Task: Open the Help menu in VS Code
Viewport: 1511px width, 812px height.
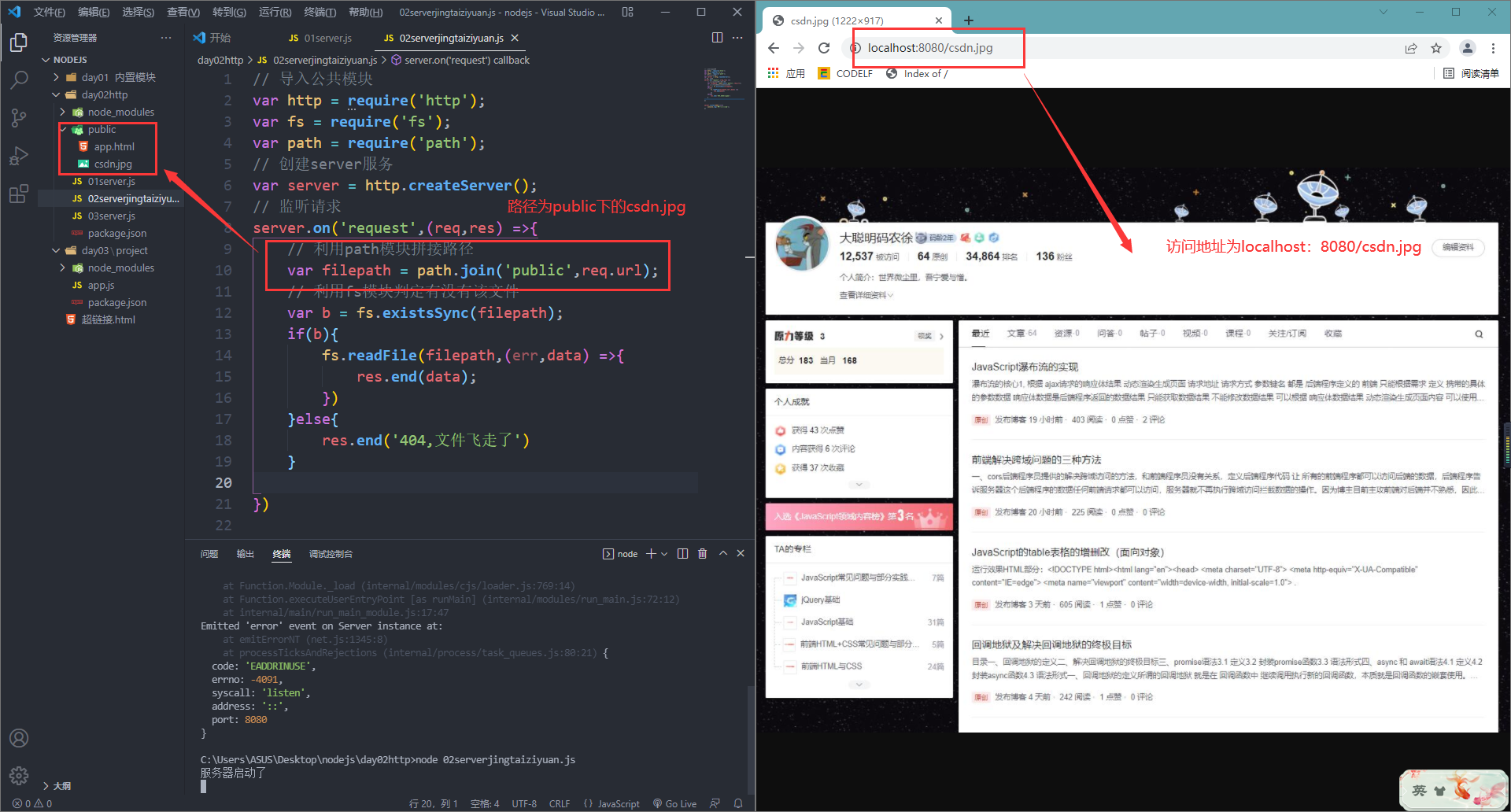Action: point(365,12)
